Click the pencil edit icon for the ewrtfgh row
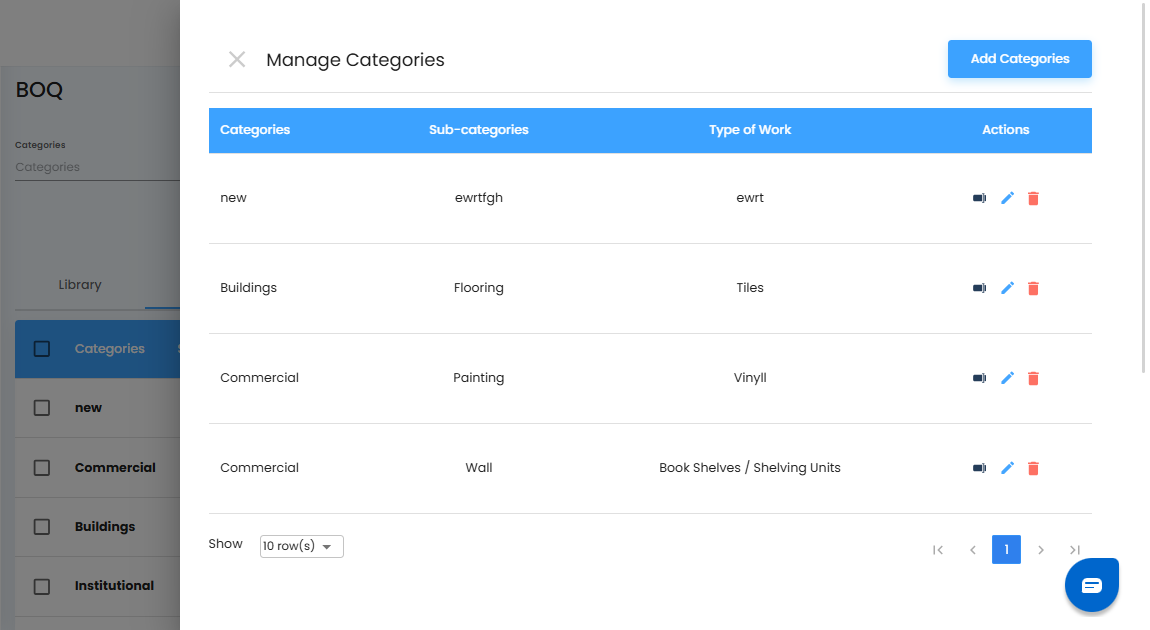The height and width of the screenshot is (630, 1150). [x=1007, y=198]
